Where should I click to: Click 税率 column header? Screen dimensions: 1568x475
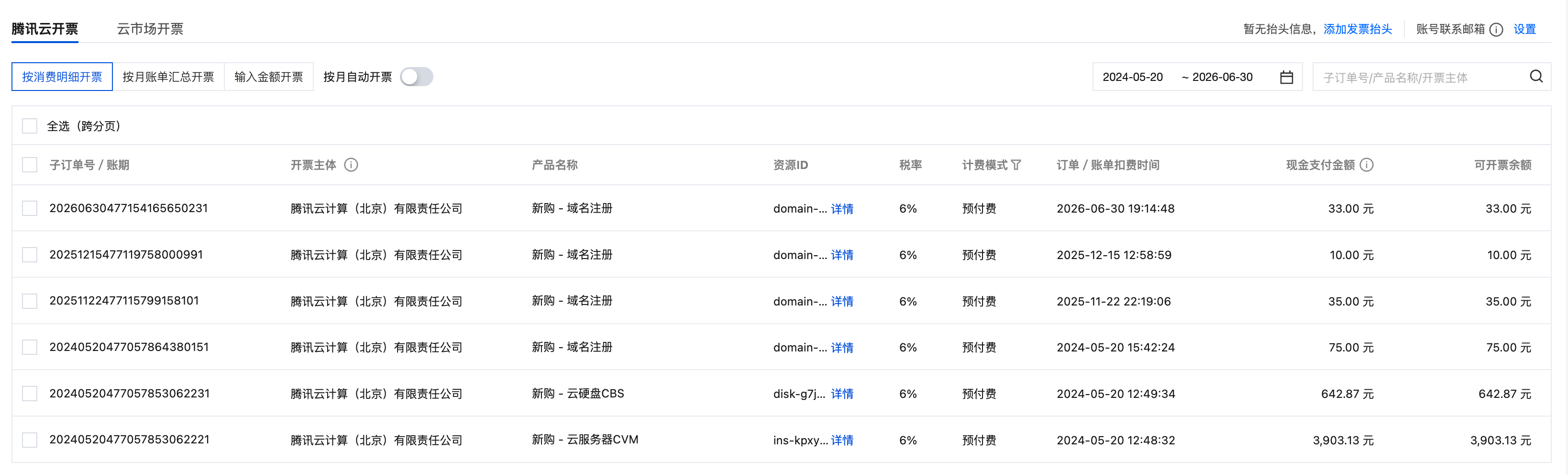pyautogui.click(x=911, y=165)
